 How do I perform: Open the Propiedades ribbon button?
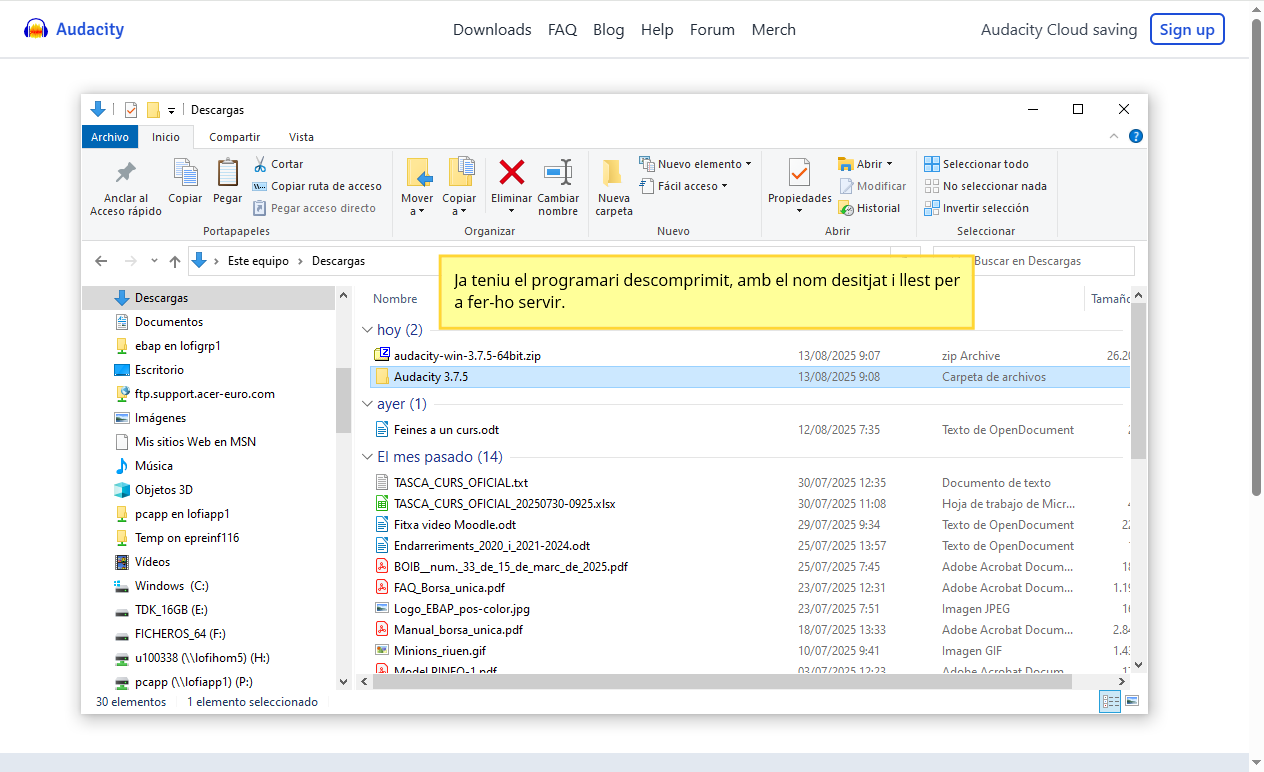[799, 186]
